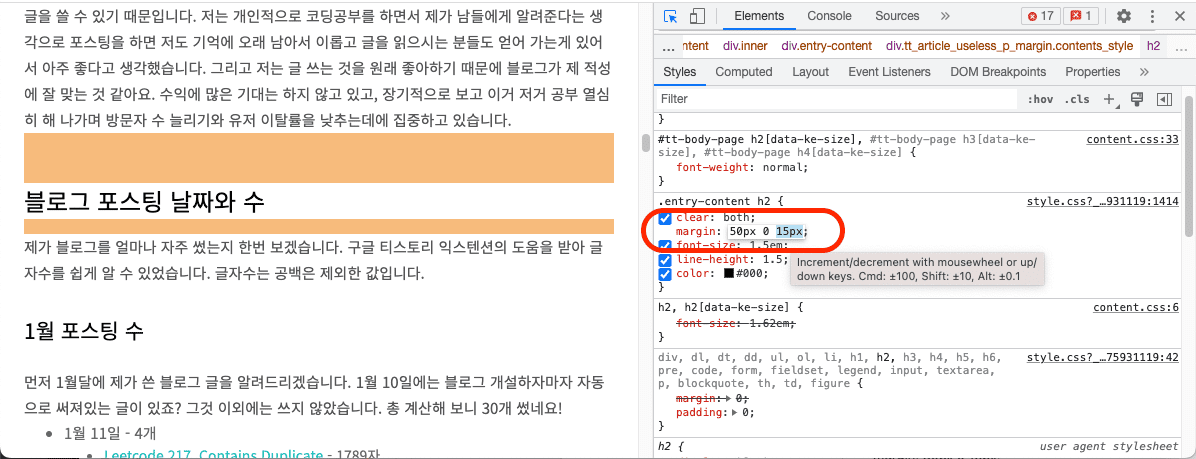Select div.tt_article_useless_p_margin.contents_style breadcrumb
The height and width of the screenshot is (459, 1196).
(x=1009, y=46)
